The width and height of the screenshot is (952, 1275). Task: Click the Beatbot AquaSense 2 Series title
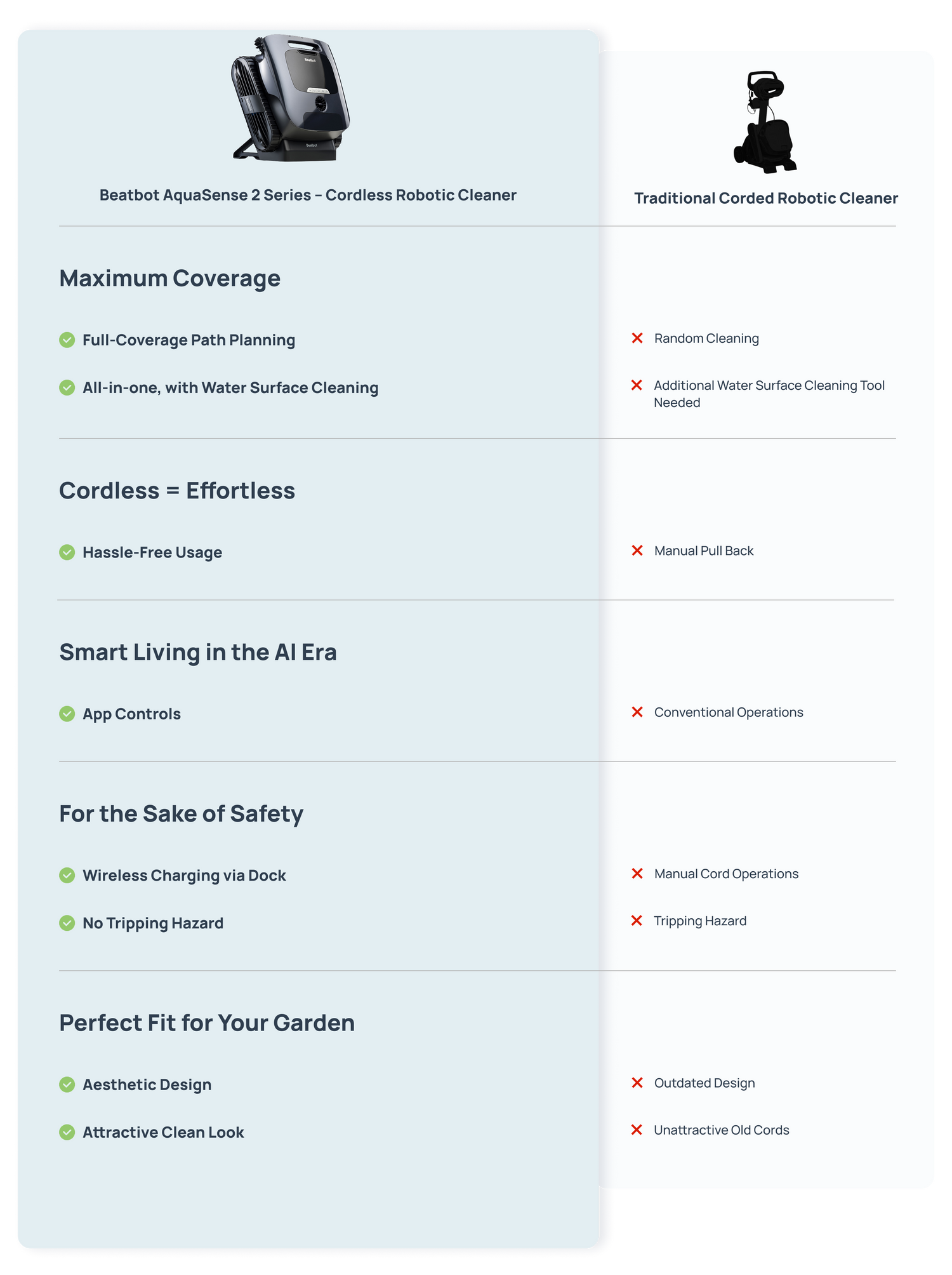tap(308, 196)
